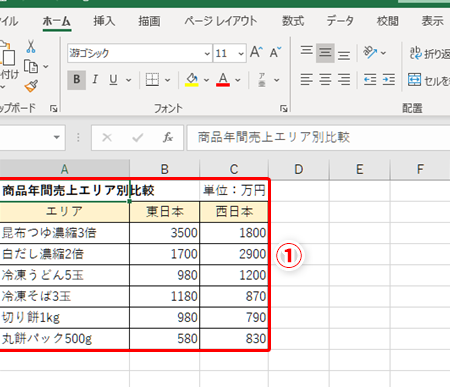Click the Insert Function fx icon
450x387 pixels.
168,137
